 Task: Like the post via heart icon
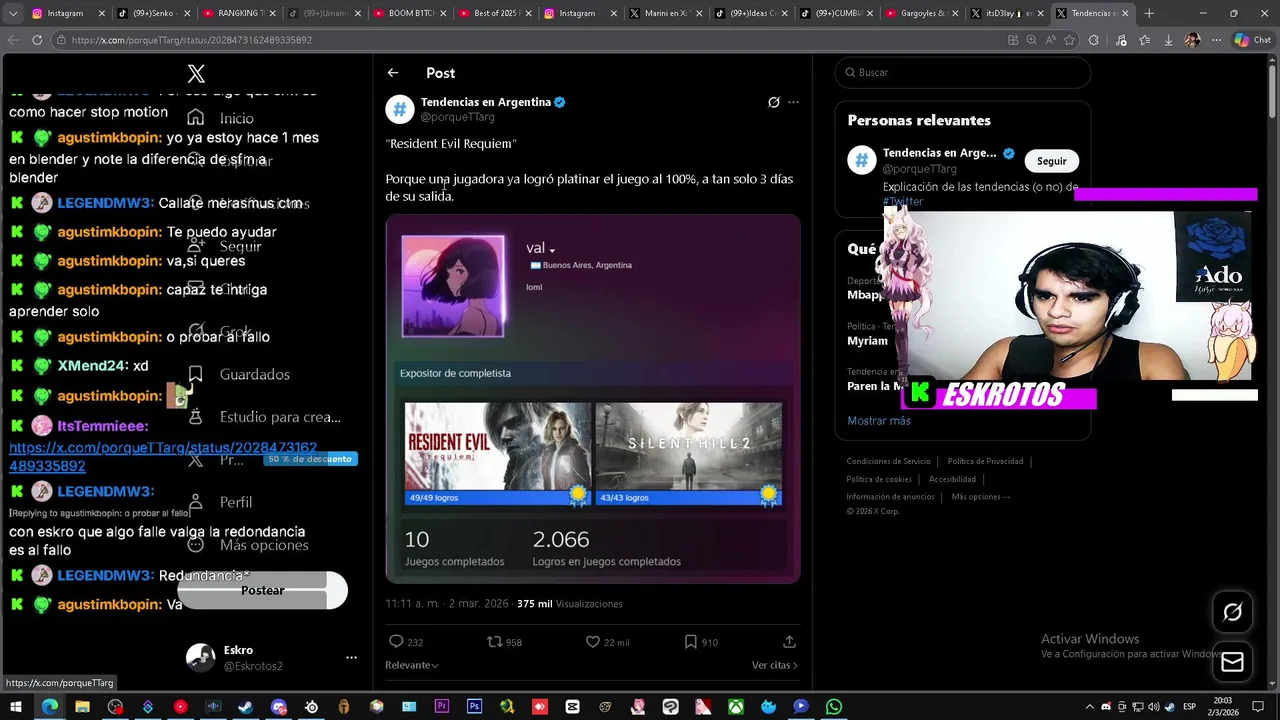[x=592, y=642]
